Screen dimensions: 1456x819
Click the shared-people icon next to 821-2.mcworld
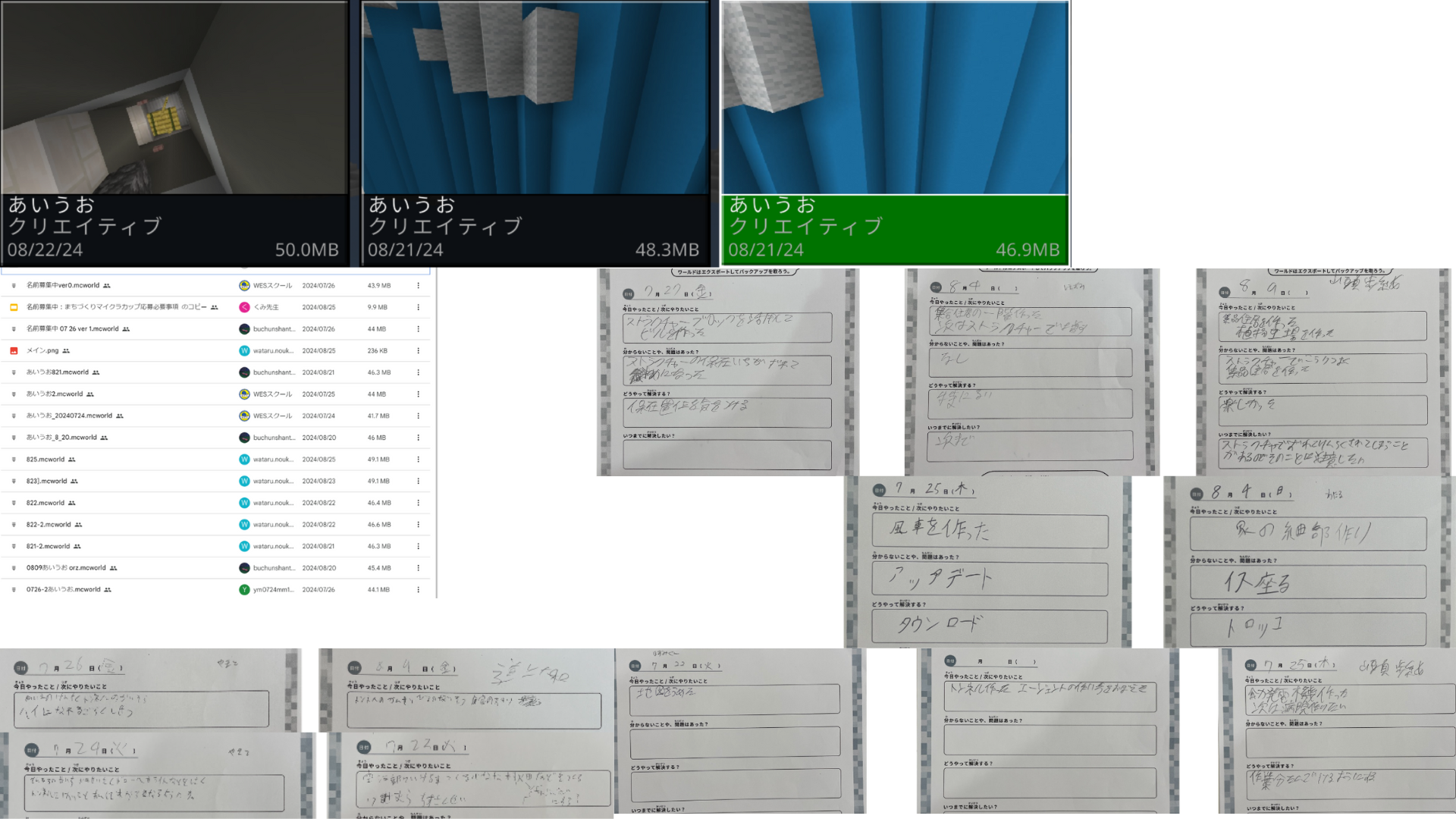77,546
